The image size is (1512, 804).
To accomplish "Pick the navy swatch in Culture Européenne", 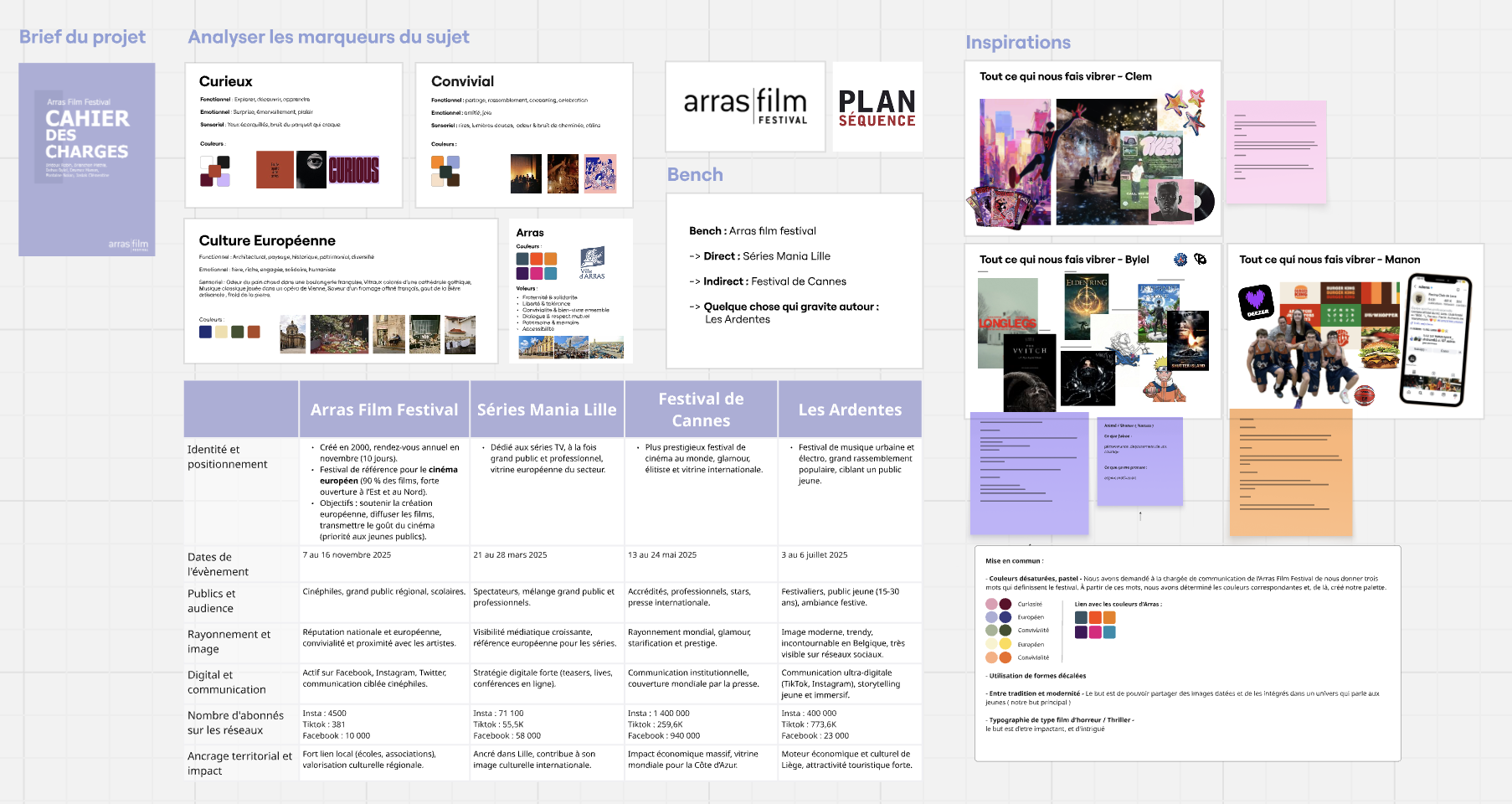I will coord(205,332).
